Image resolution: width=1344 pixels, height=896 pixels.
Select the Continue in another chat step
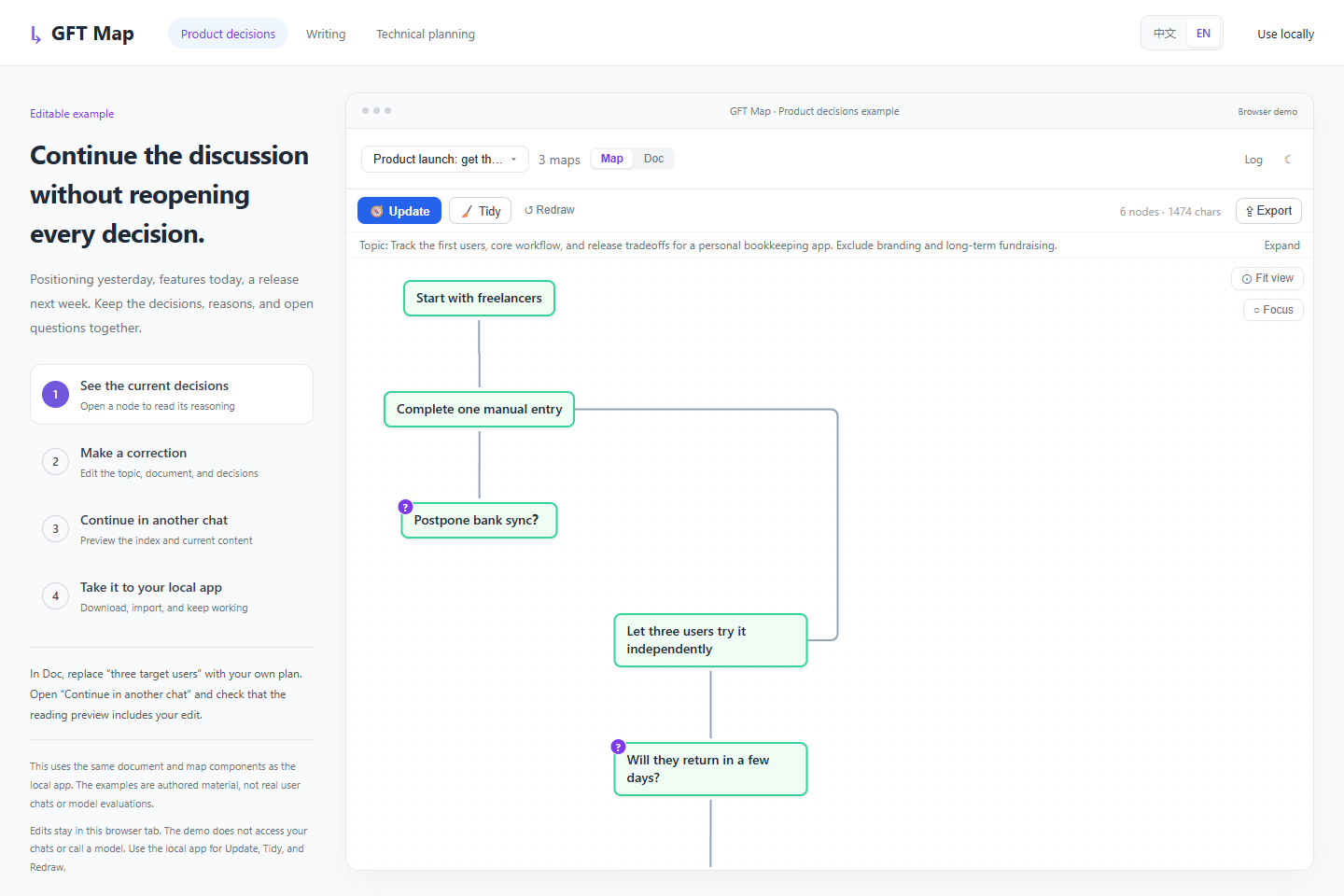pyautogui.click(x=172, y=529)
